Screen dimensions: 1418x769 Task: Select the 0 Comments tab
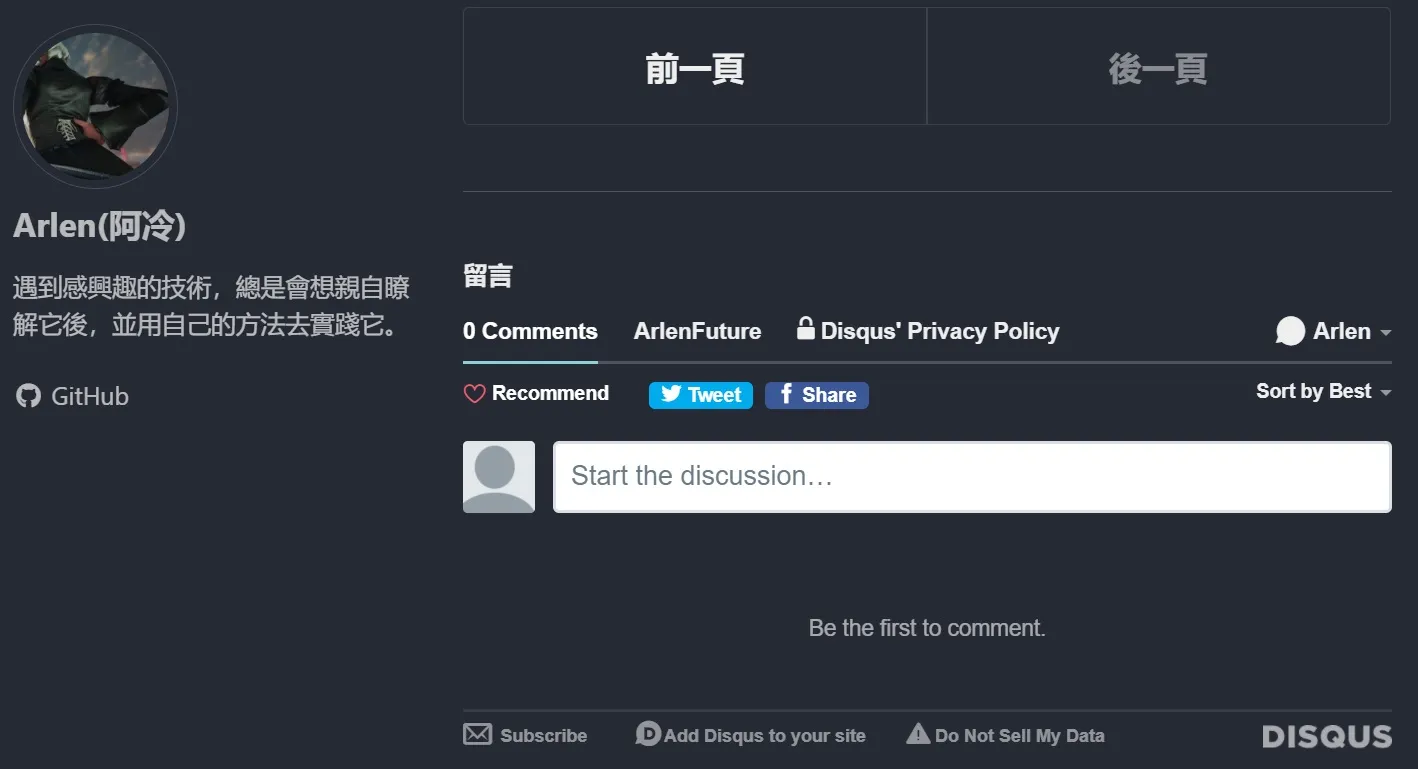click(x=530, y=332)
